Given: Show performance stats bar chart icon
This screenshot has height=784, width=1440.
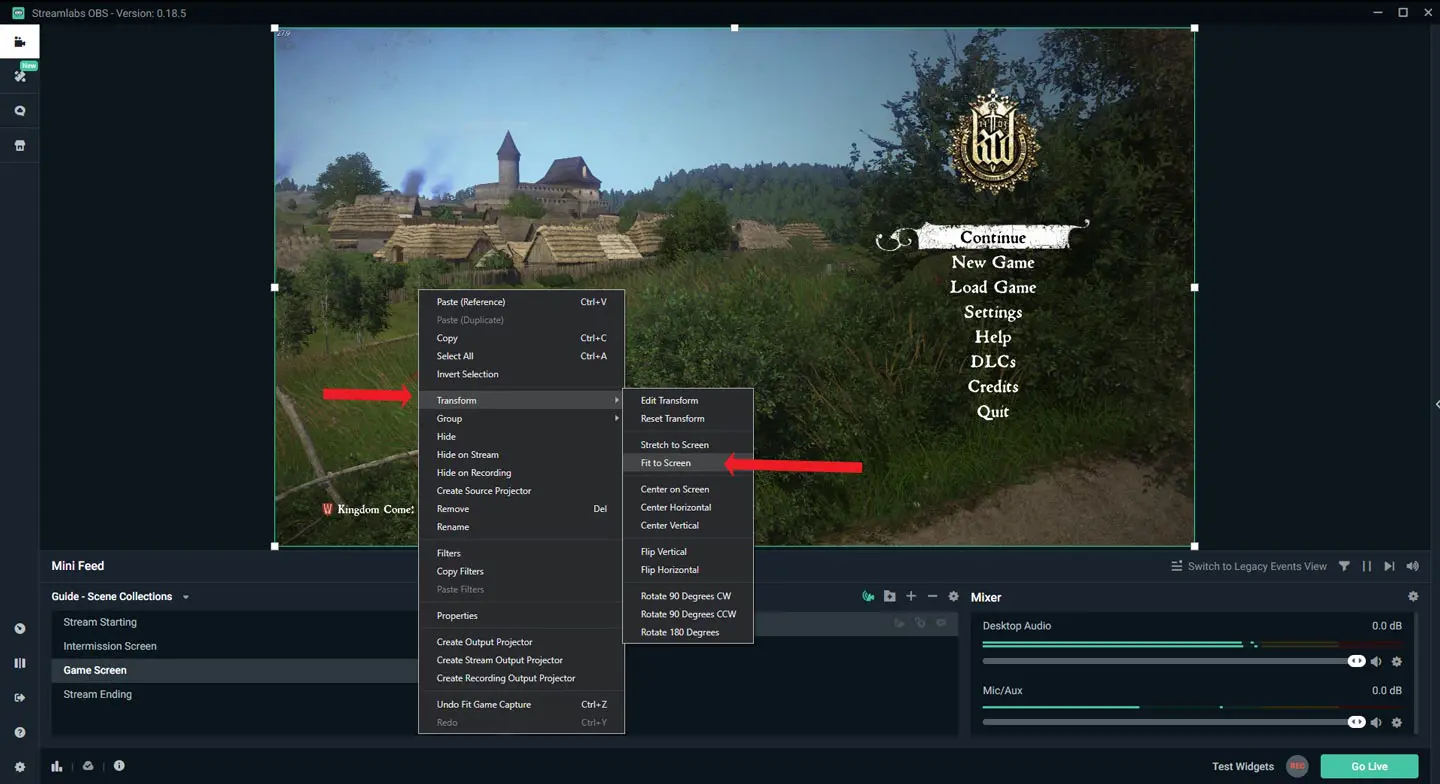Looking at the screenshot, I should coord(57,766).
